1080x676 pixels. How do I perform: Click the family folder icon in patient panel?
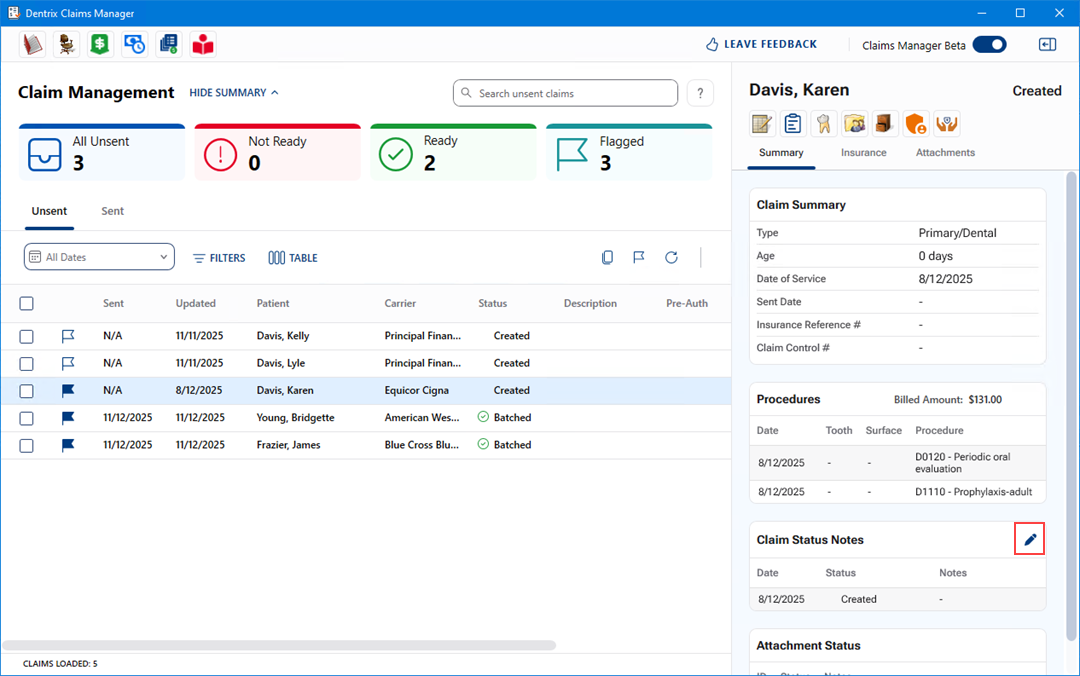click(x=854, y=123)
